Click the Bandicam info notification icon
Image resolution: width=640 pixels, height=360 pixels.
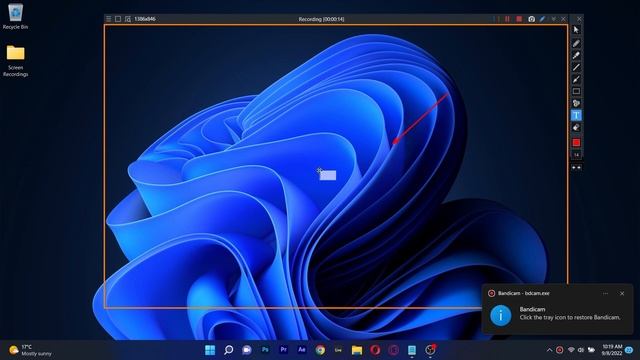click(x=500, y=315)
